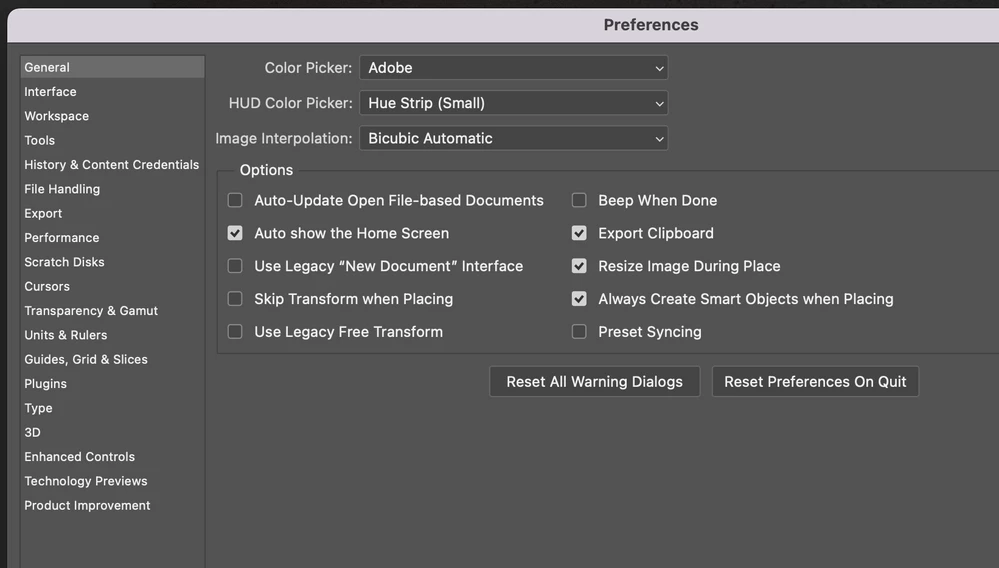Viewport: 999px width, 568px height.
Task: Turn on Preset Syncing checkbox
Action: [x=579, y=332]
